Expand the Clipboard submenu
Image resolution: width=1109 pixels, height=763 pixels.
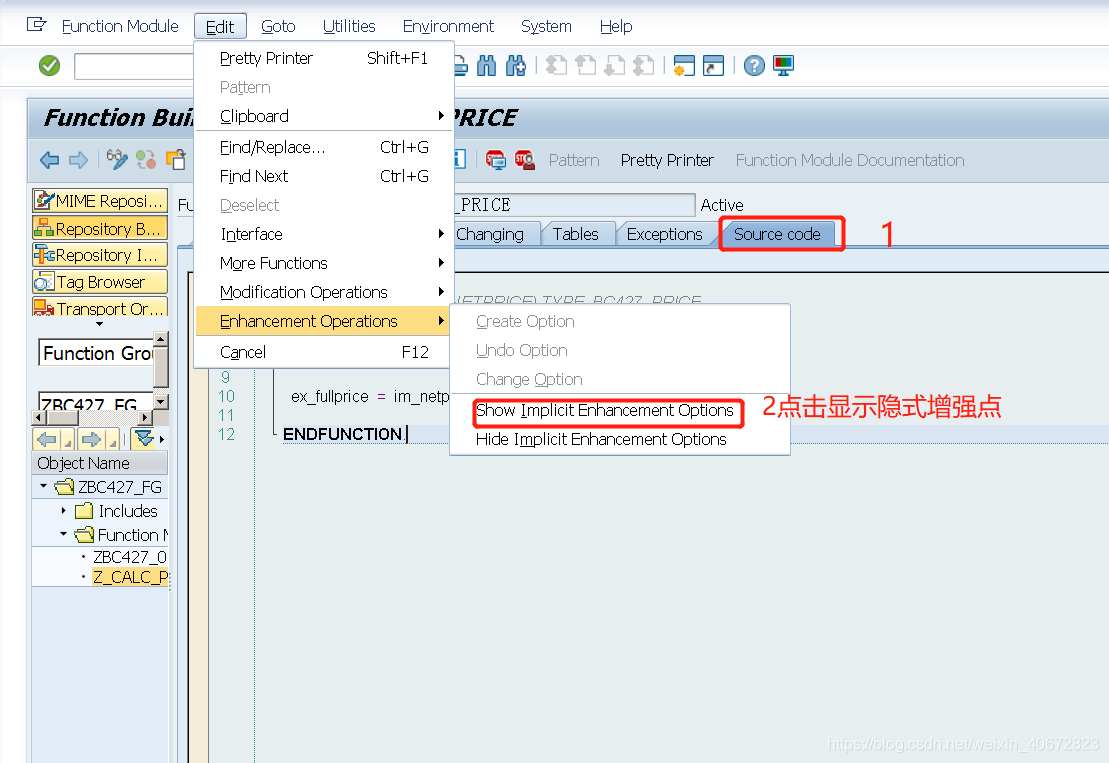point(324,116)
